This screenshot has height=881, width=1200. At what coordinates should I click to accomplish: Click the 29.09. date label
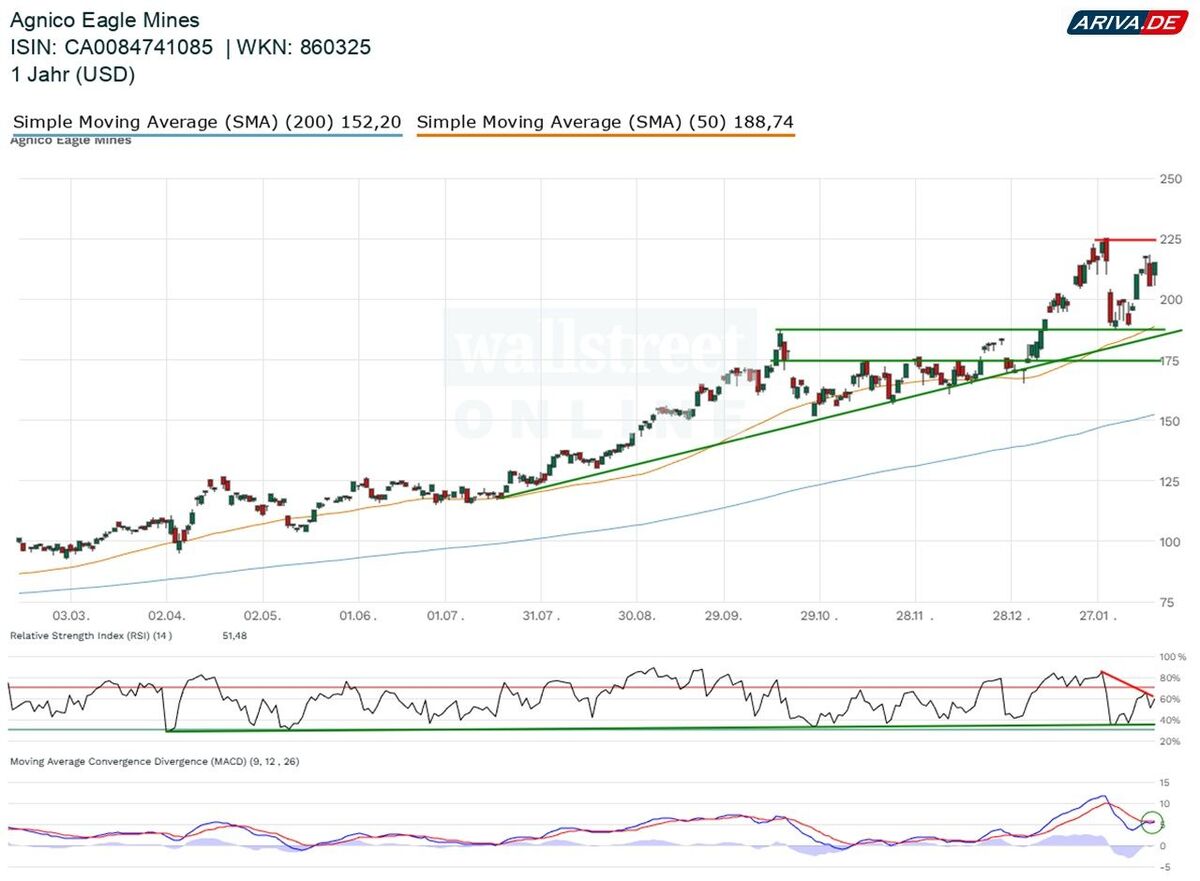[725, 616]
